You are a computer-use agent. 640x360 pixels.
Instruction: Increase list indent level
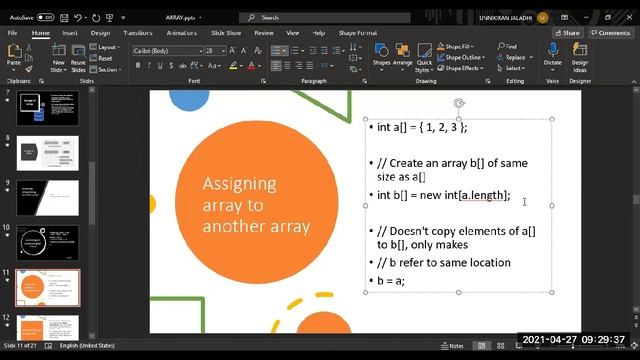click(324, 51)
